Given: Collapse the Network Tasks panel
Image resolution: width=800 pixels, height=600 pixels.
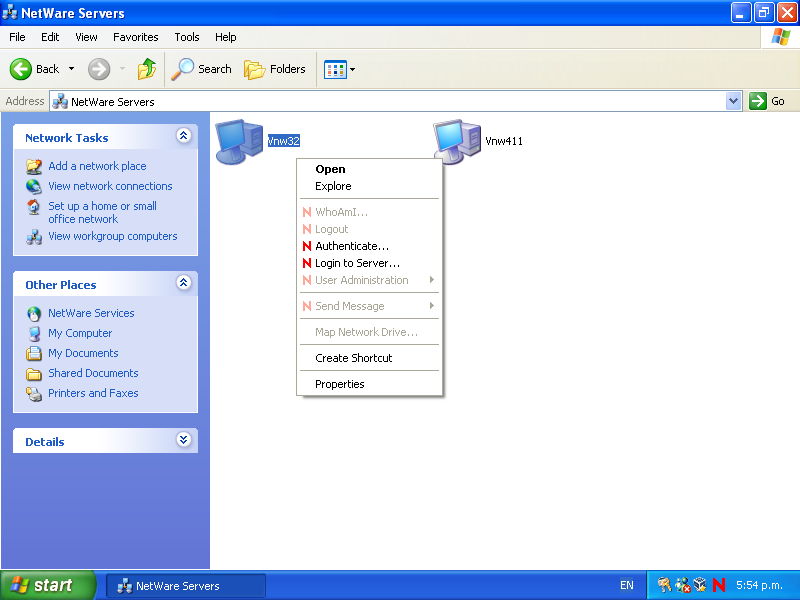Looking at the screenshot, I should point(184,136).
